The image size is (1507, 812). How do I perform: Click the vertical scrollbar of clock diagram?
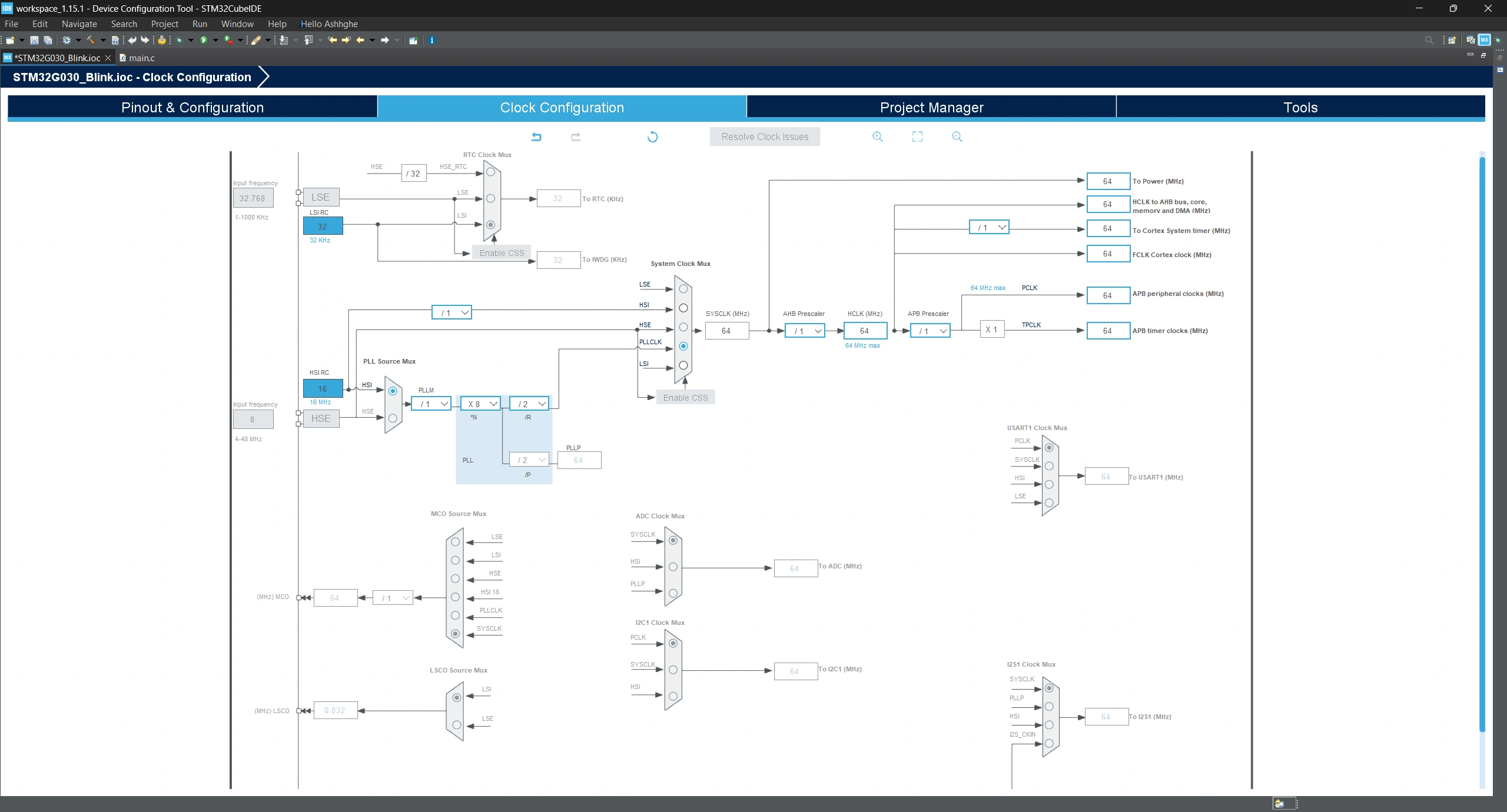tap(1482, 444)
